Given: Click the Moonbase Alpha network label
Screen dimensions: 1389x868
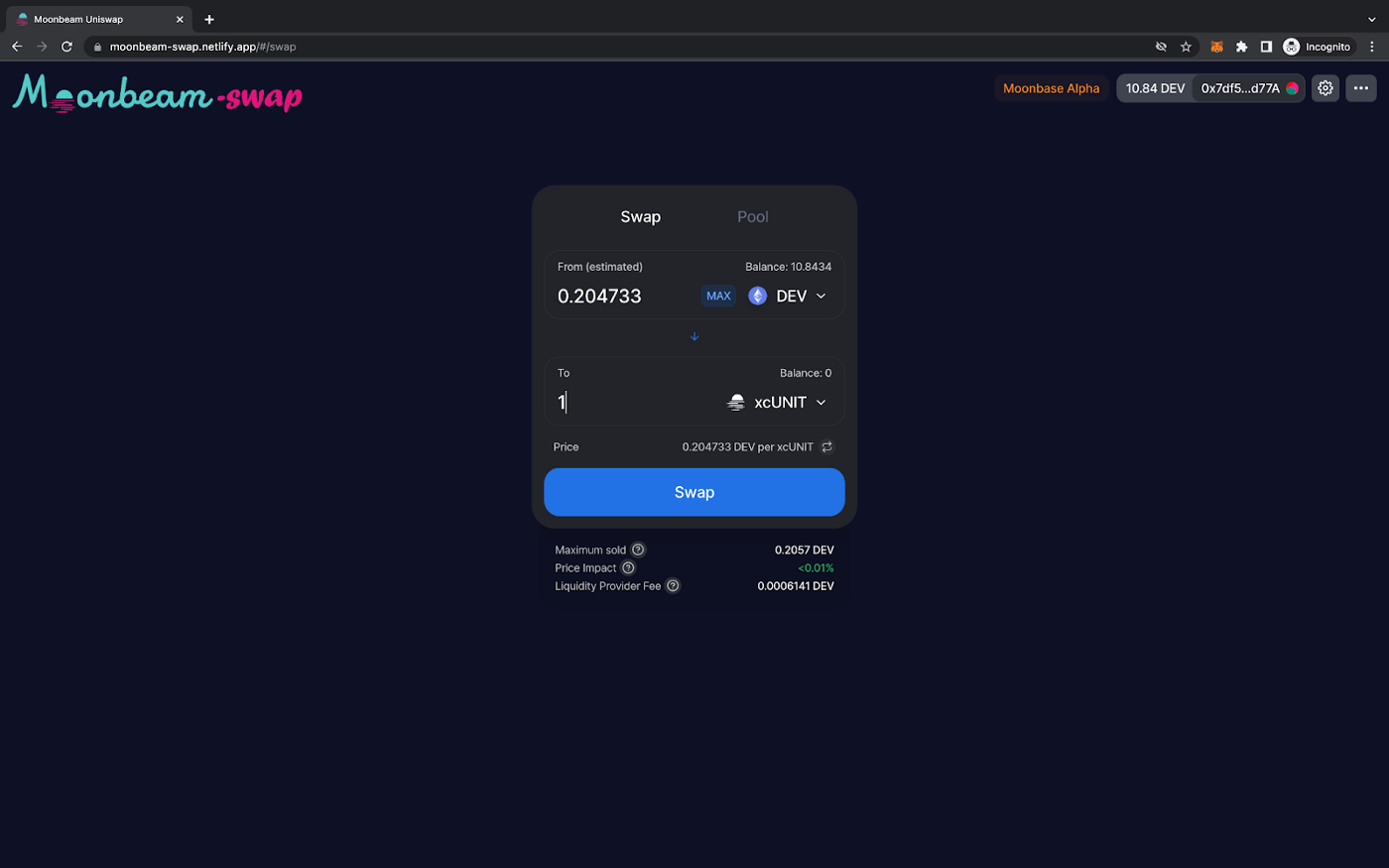Looking at the screenshot, I should tap(1052, 88).
